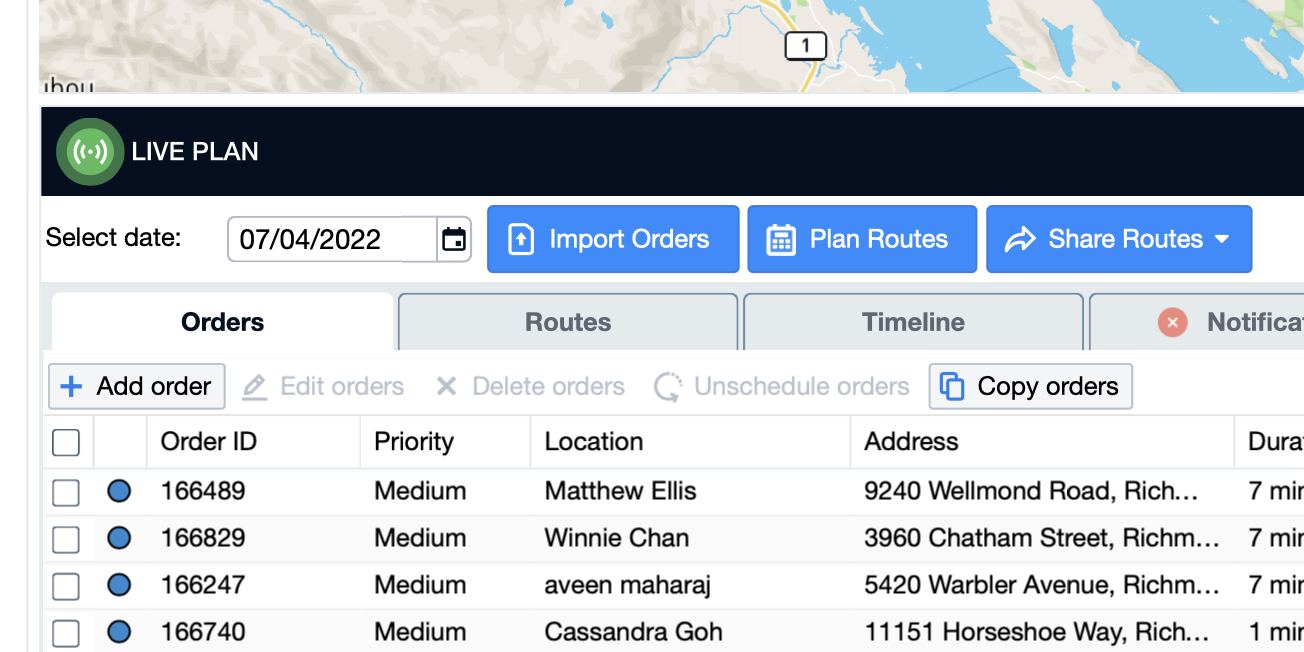Click the Delete orders X icon
The height and width of the screenshot is (652, 1304).
pyautogui.click(x=446, y=387)
